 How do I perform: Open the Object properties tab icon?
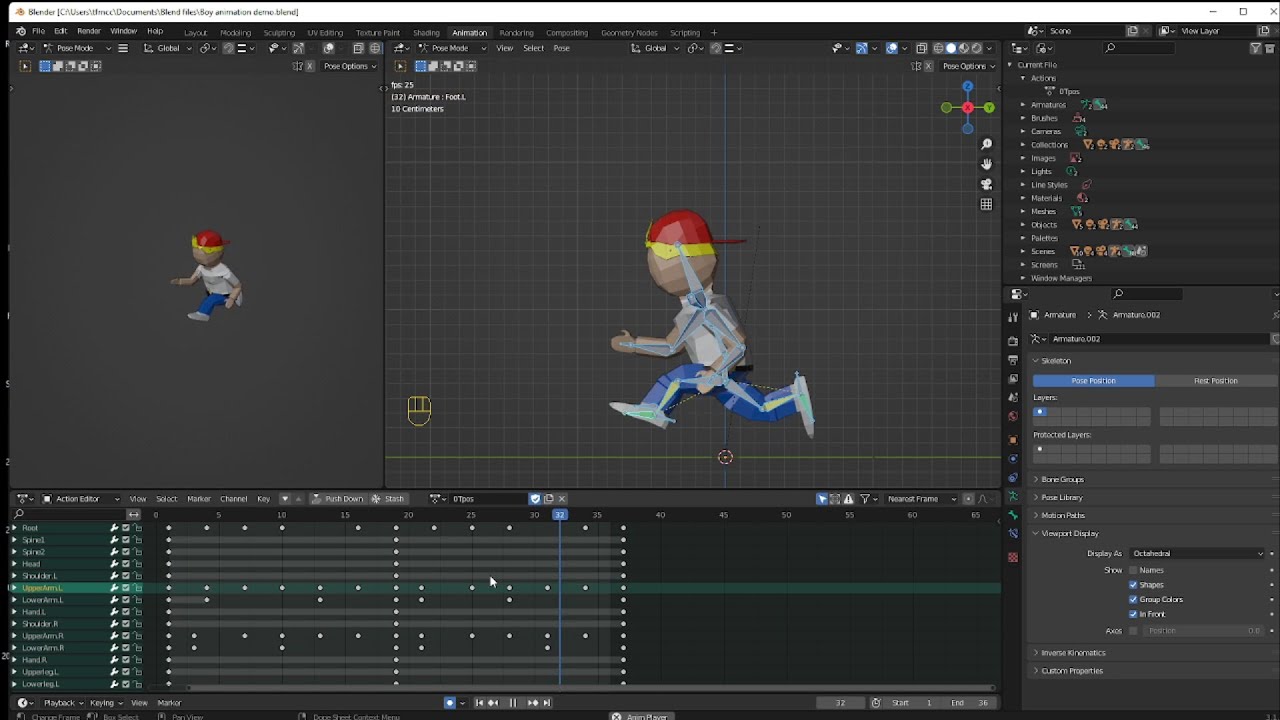pyautogui.click(x=1013, y=439)
